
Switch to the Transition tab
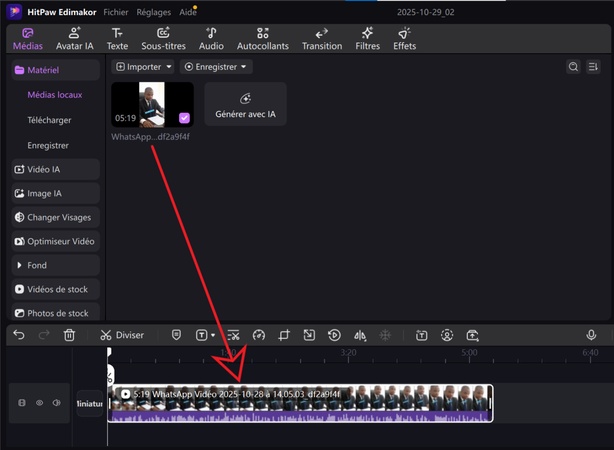(x=321, y=39)
